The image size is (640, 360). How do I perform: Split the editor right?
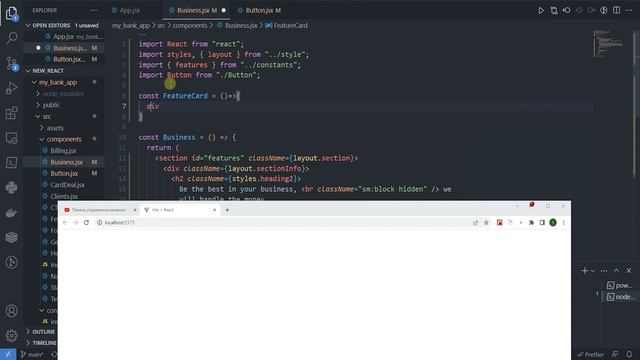click(x=616, y=10)
